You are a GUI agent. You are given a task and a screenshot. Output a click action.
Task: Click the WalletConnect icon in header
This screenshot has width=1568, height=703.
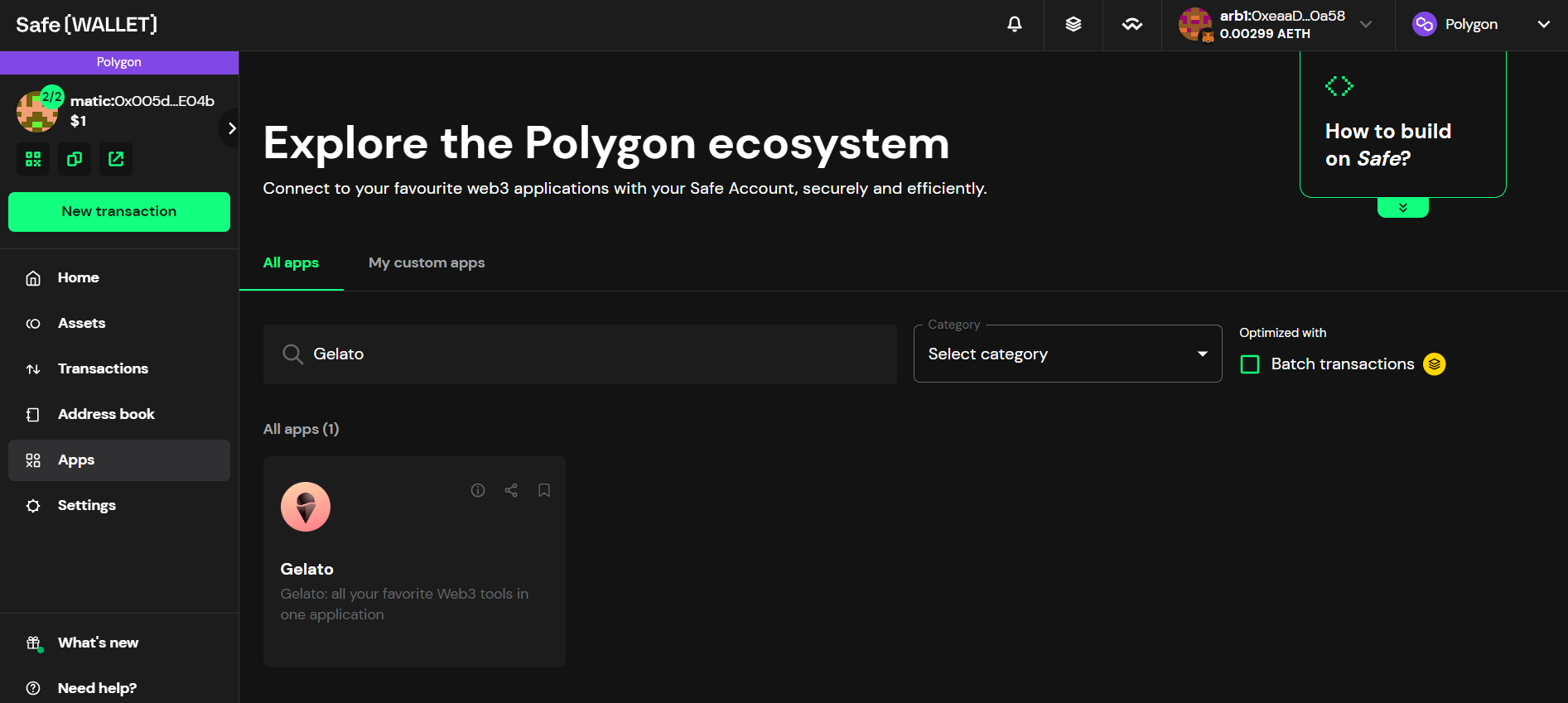point(1132,25)
